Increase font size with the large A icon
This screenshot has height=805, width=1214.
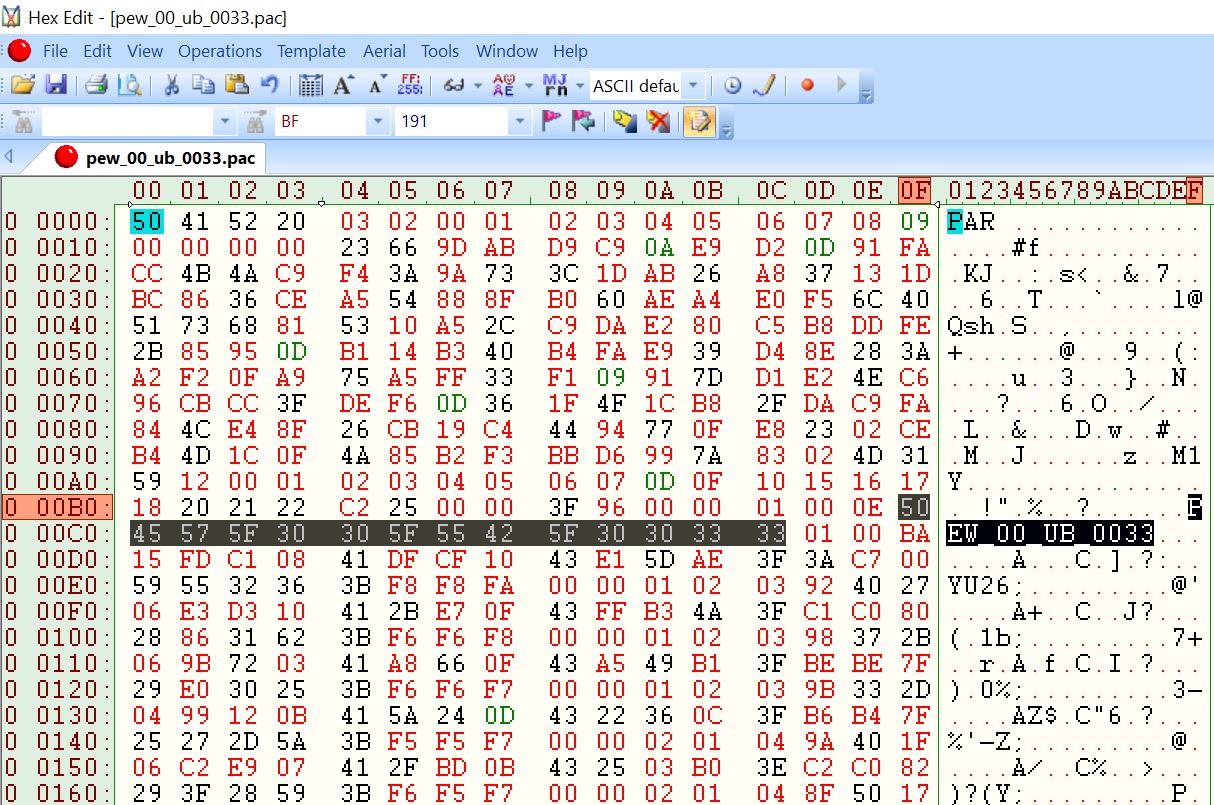click(x=344, y=86)
